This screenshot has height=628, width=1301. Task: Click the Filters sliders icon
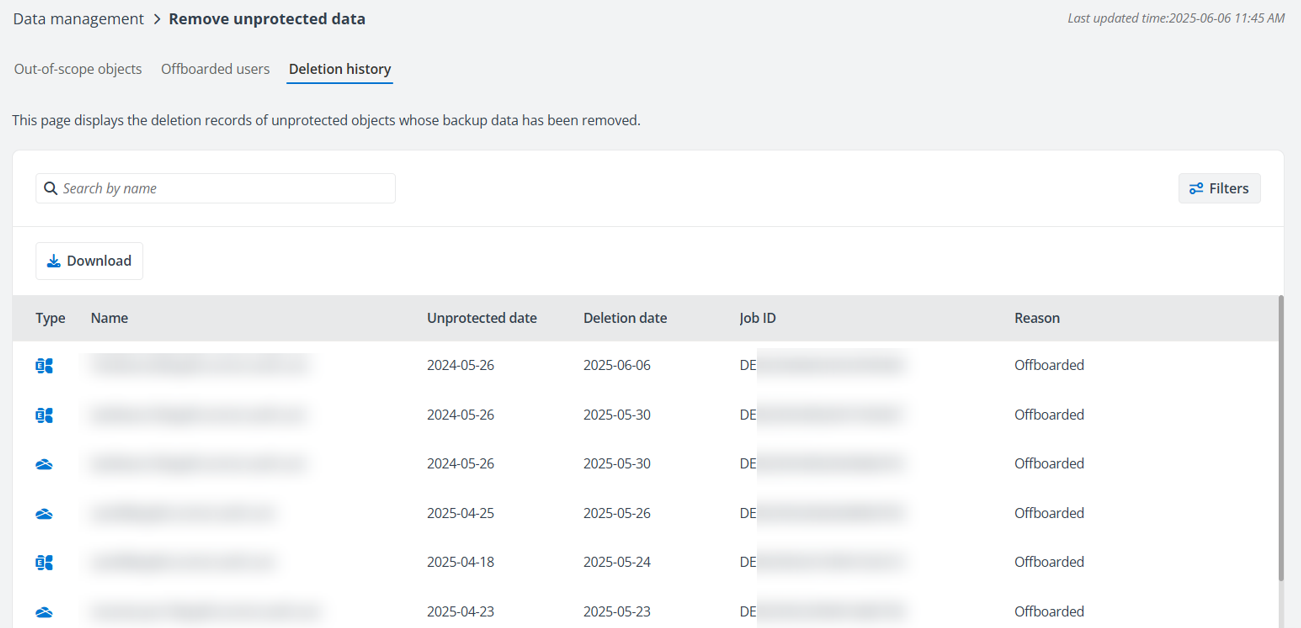[x=1196, y=188]
